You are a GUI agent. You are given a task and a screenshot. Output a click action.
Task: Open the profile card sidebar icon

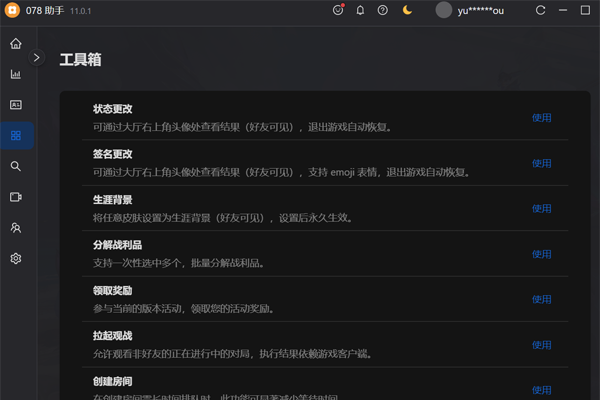tap(16, 104)
